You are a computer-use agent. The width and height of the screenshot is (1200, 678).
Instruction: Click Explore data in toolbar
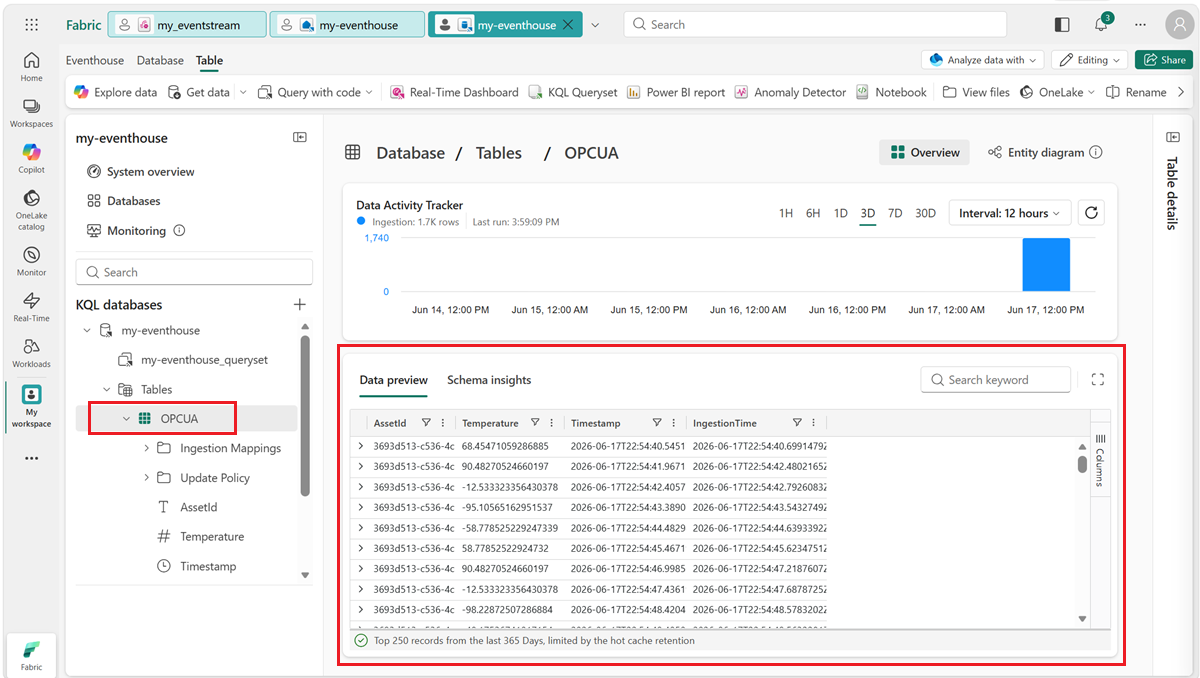tap(115, 92)
